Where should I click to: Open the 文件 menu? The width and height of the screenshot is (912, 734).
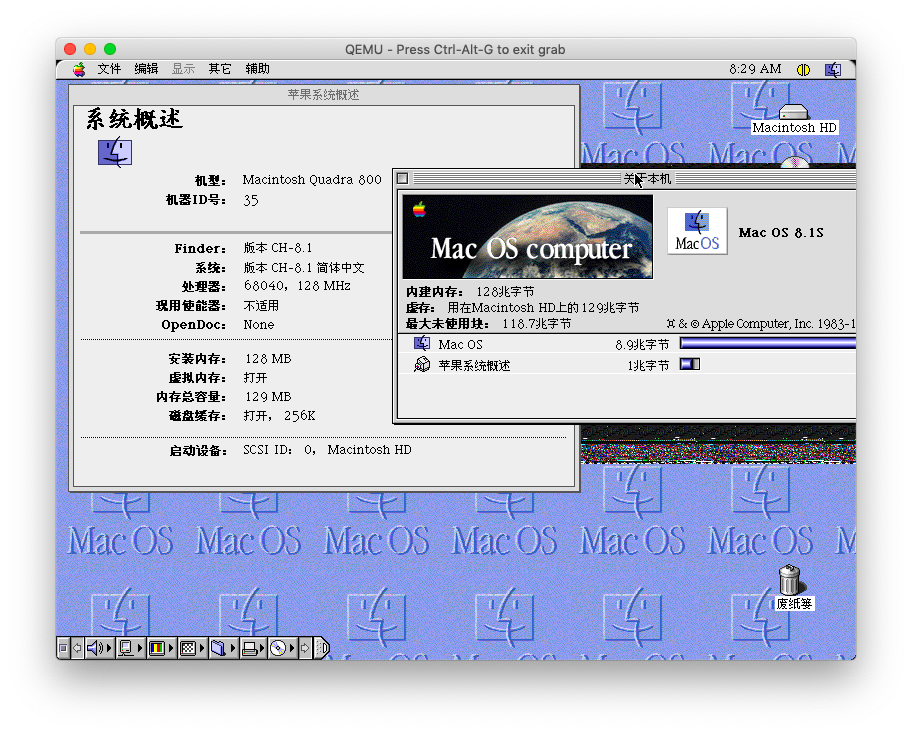tap(109, 68)
